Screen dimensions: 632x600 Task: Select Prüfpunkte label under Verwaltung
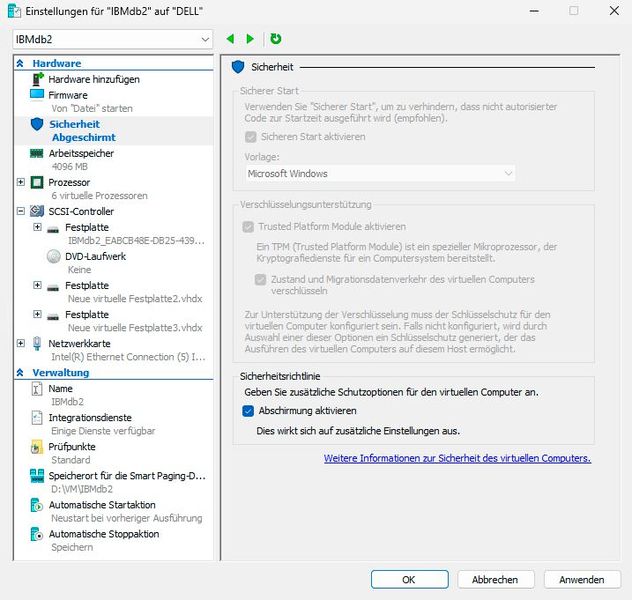tap(72, 446)
